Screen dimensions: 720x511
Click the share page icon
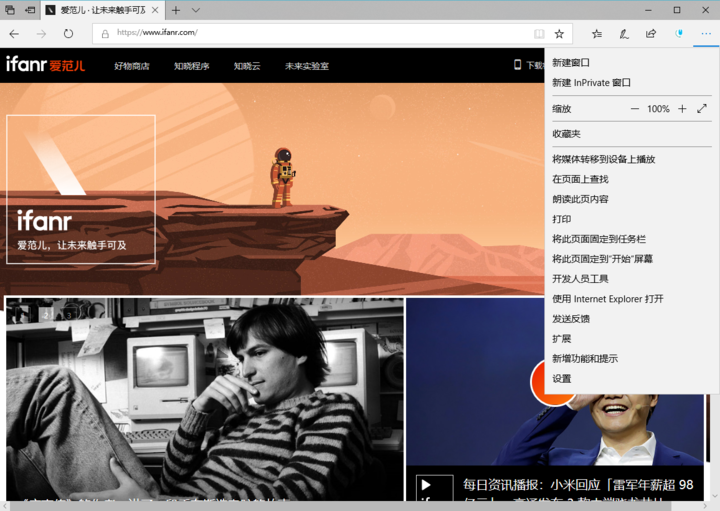pos(651,33)
